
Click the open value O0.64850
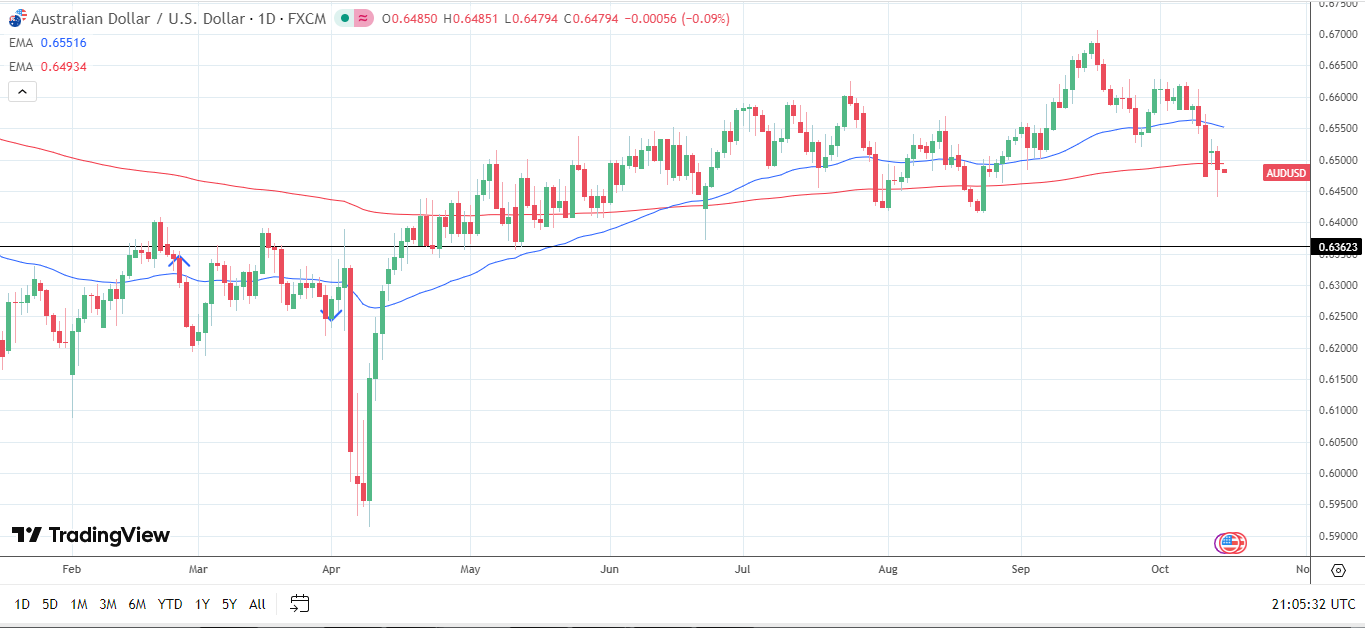point(409,19)
